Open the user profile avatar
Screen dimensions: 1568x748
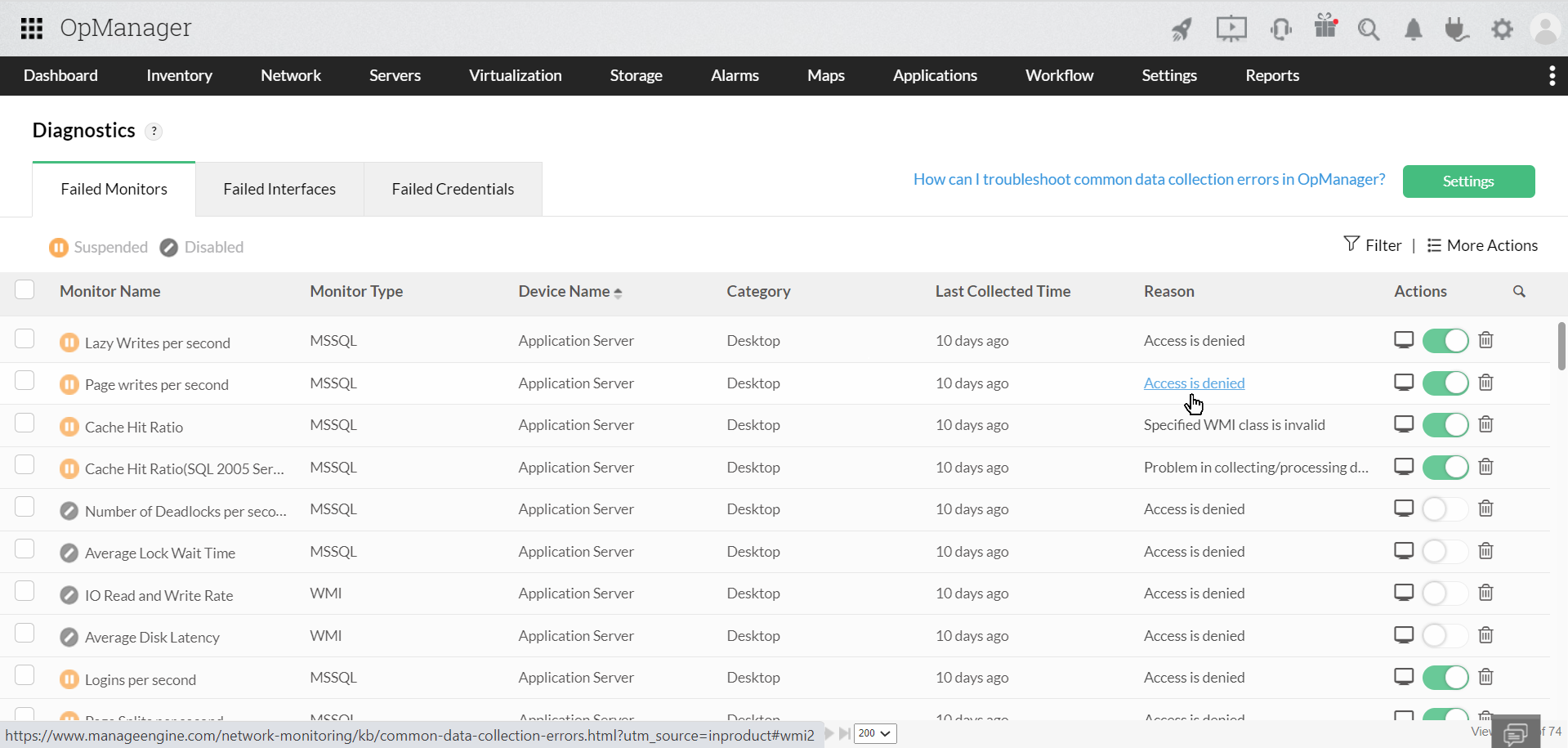(x=1545, y=29)
